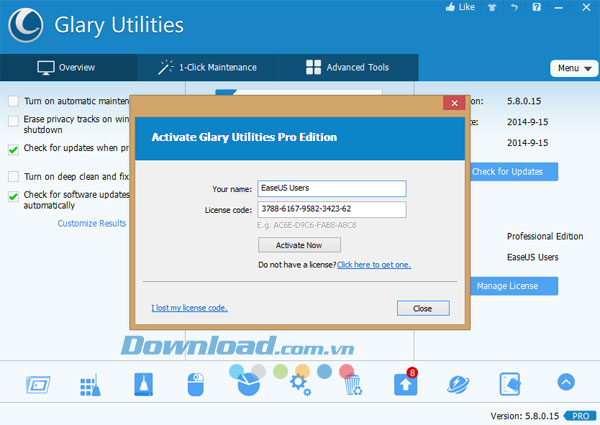Focus the Your name input field
This screenshot has height=425, width=600.
pyautogui.click(x=332, y=189)
